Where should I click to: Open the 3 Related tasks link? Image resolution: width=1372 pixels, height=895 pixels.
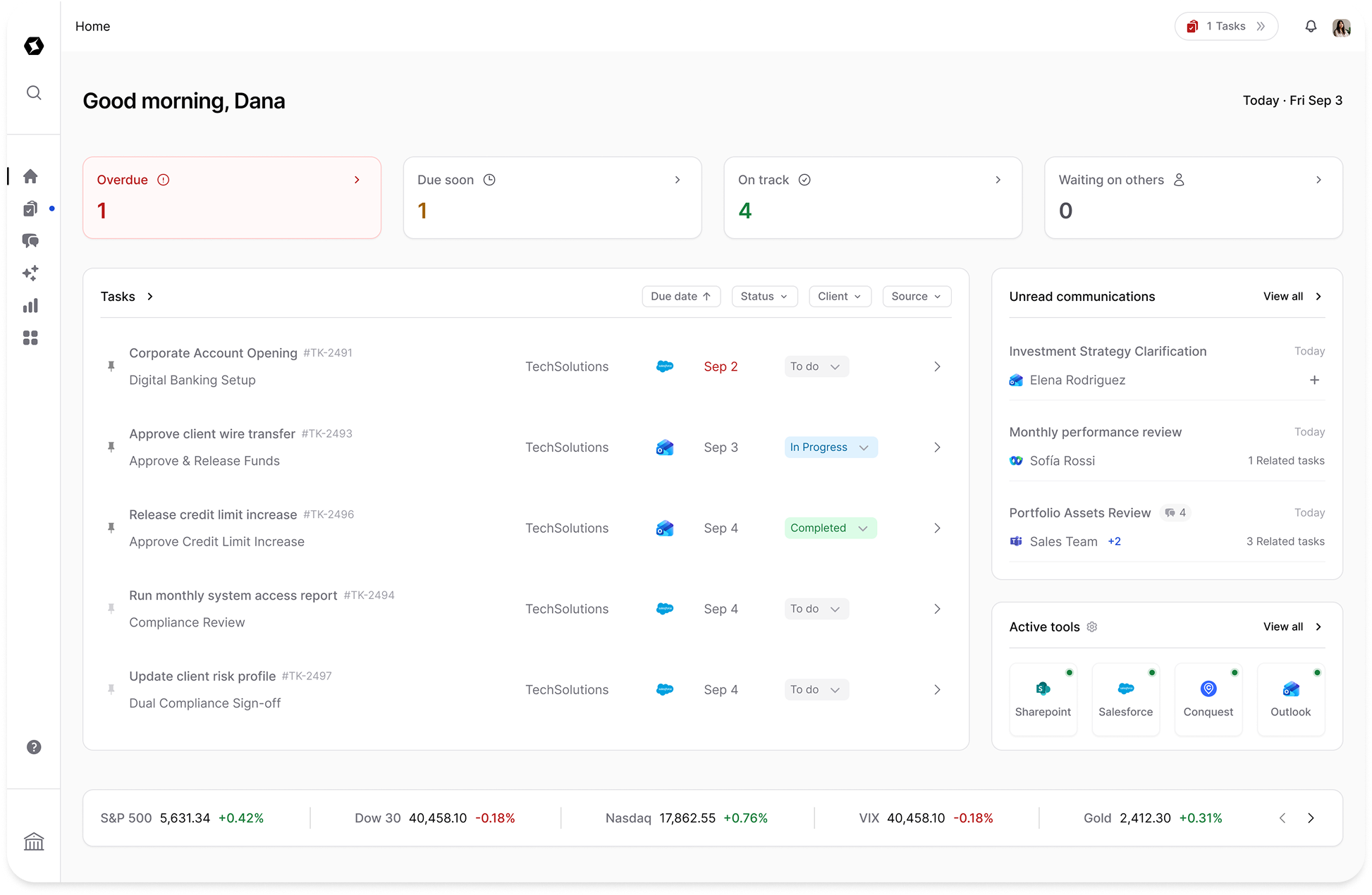[1285, 541]
